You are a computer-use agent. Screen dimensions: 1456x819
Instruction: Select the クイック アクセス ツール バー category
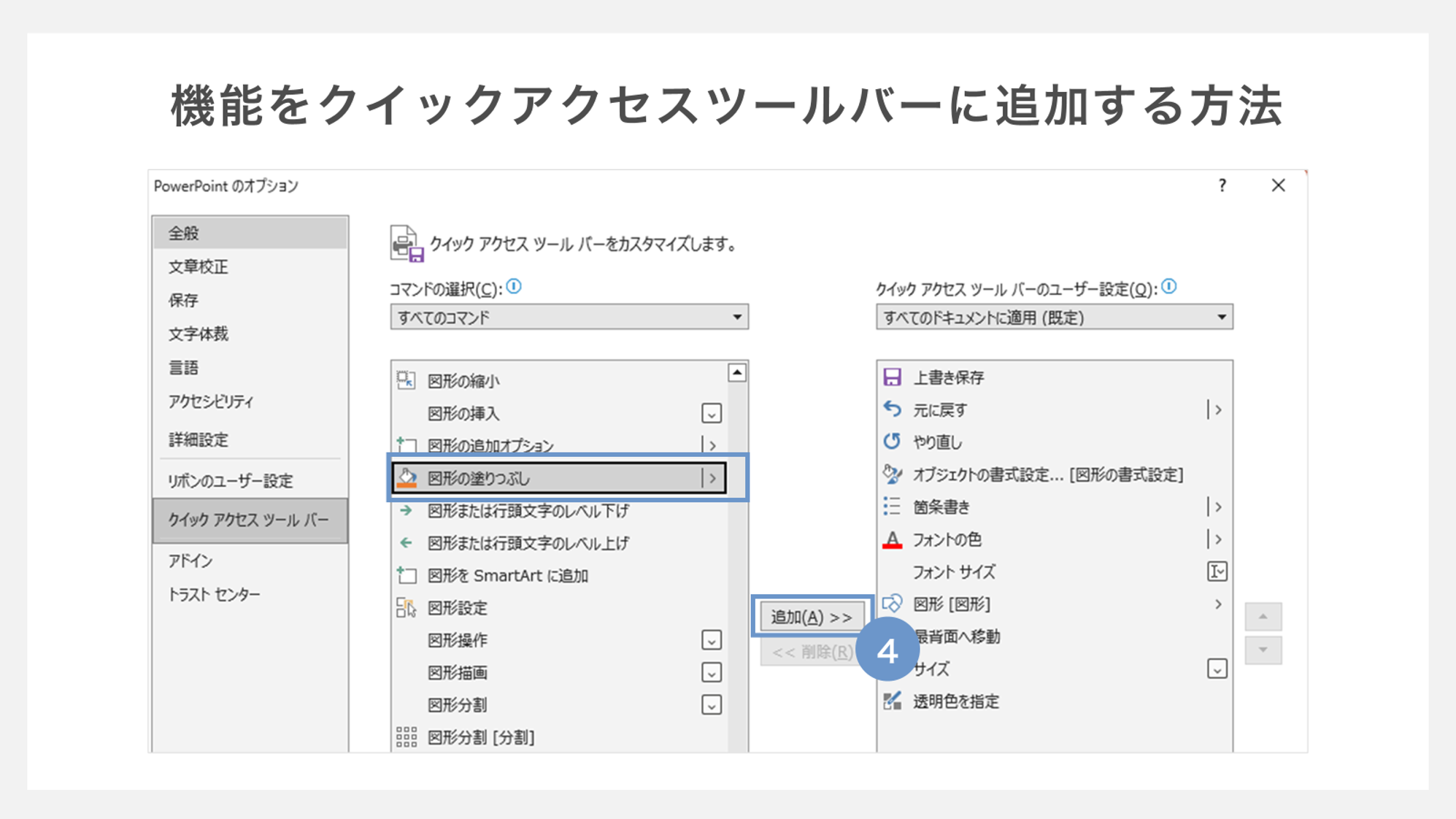250,520
